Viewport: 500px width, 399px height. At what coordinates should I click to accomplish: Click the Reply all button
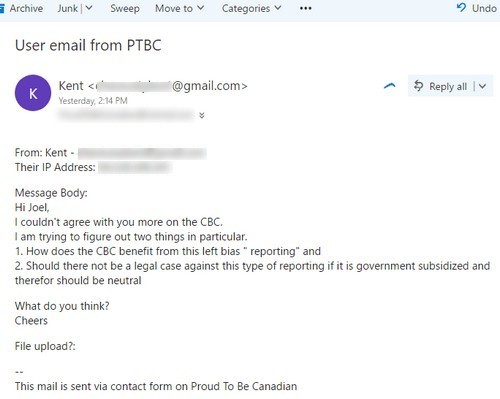[x=440, y=86]
